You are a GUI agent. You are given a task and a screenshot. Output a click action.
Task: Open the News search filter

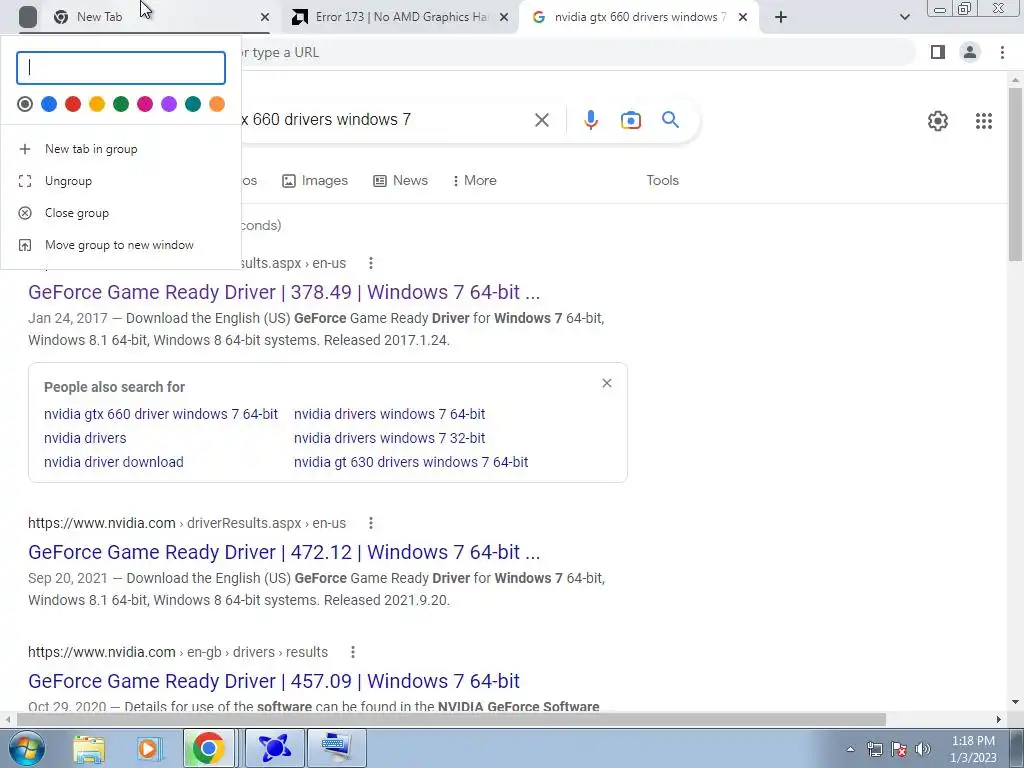400,181
